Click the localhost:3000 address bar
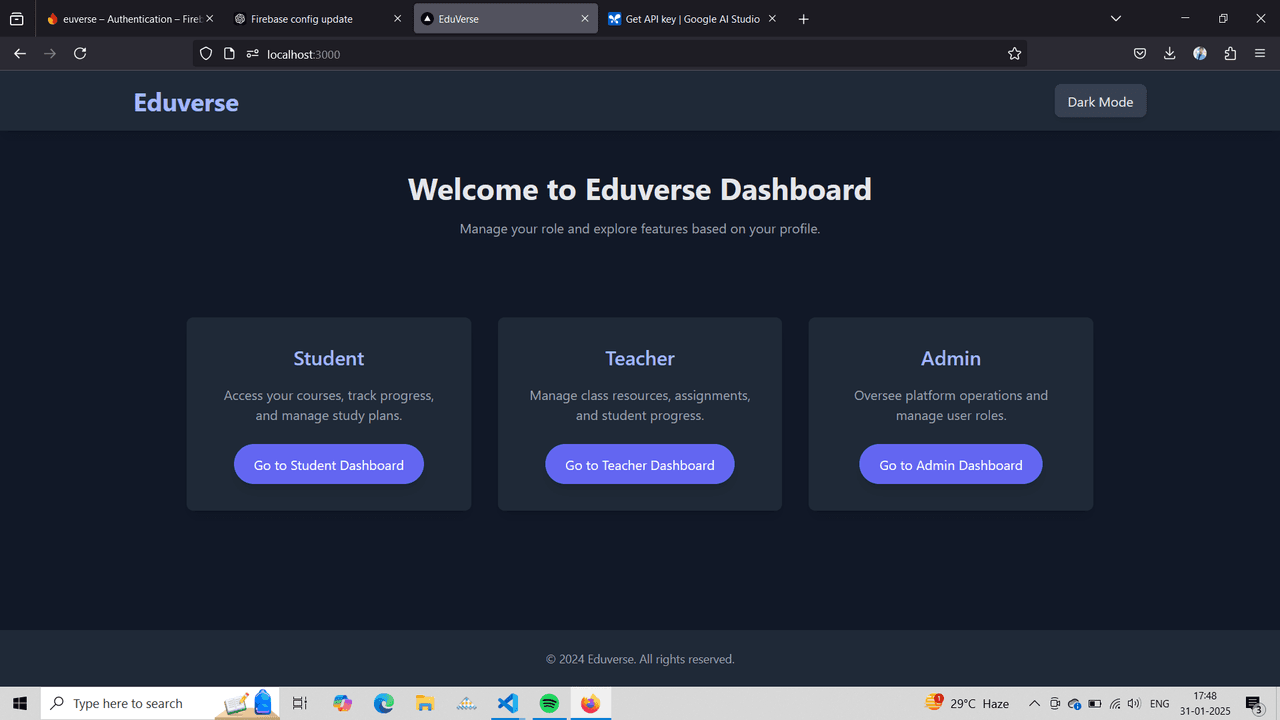The image size is (1280, 720). (x=610, y=54)
